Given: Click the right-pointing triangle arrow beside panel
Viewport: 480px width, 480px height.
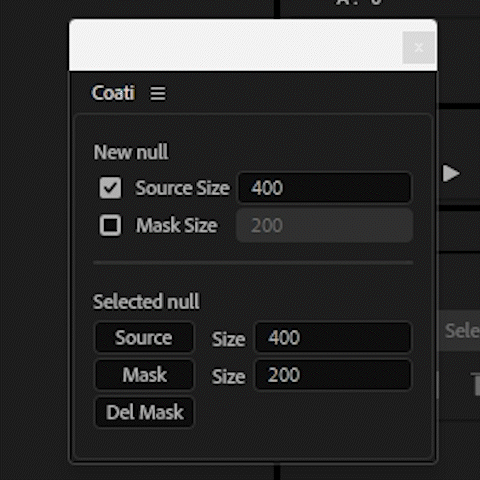Looking at the screenshot, I should [451, 173].
